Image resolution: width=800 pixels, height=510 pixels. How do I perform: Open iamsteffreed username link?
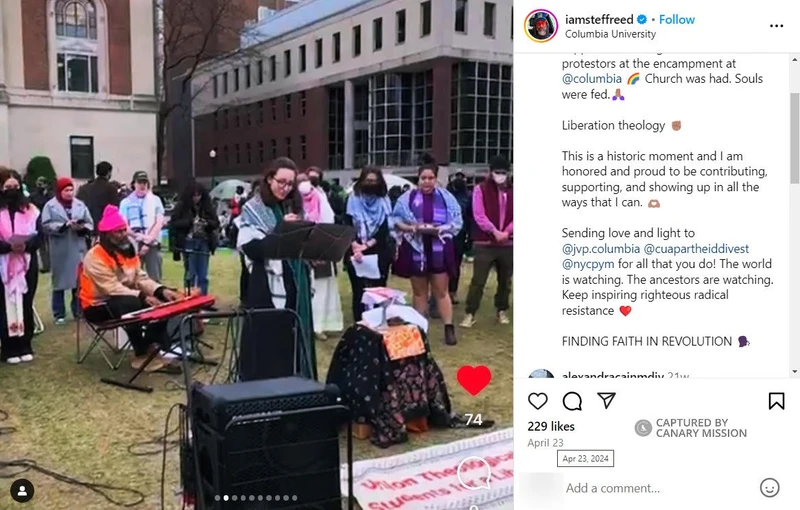point(599,19)
